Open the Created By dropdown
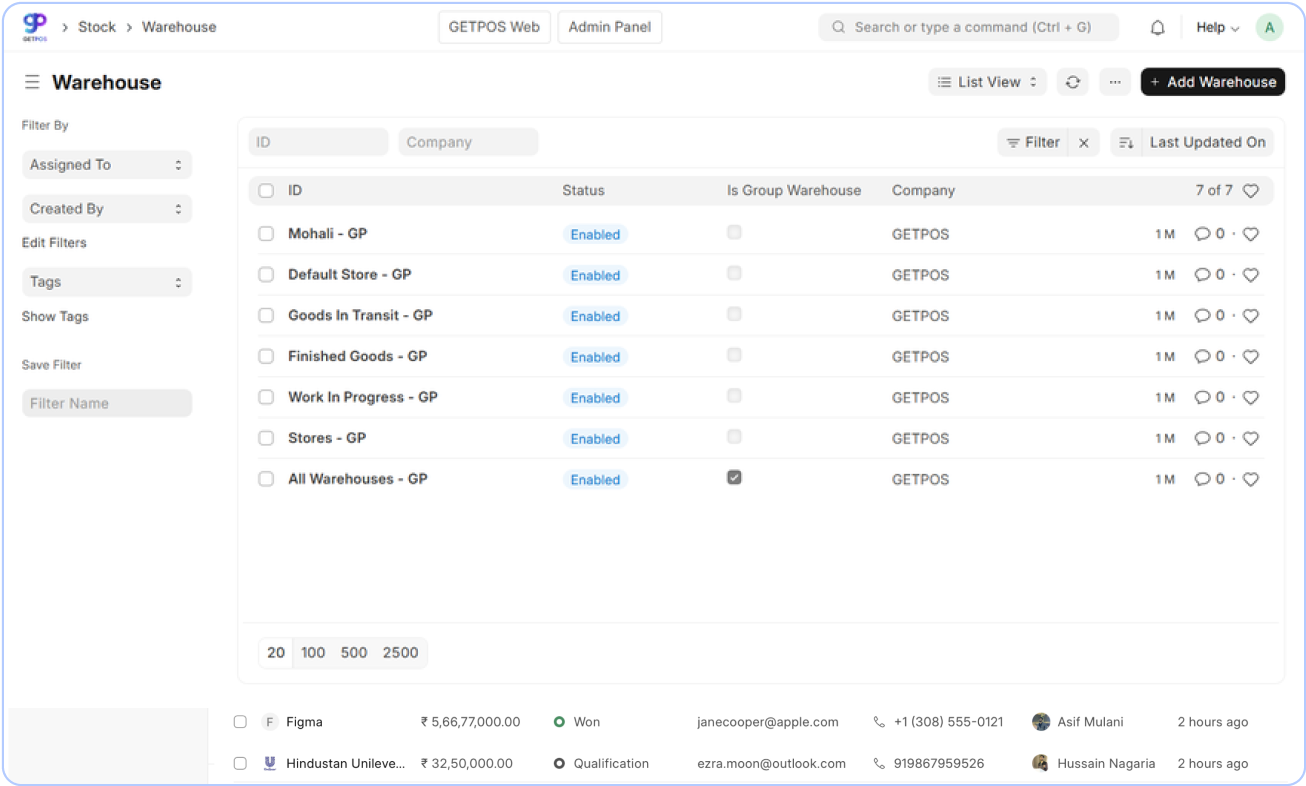Image resolution: width=1306 pixels, height=786 pixels. pos(106,209)
